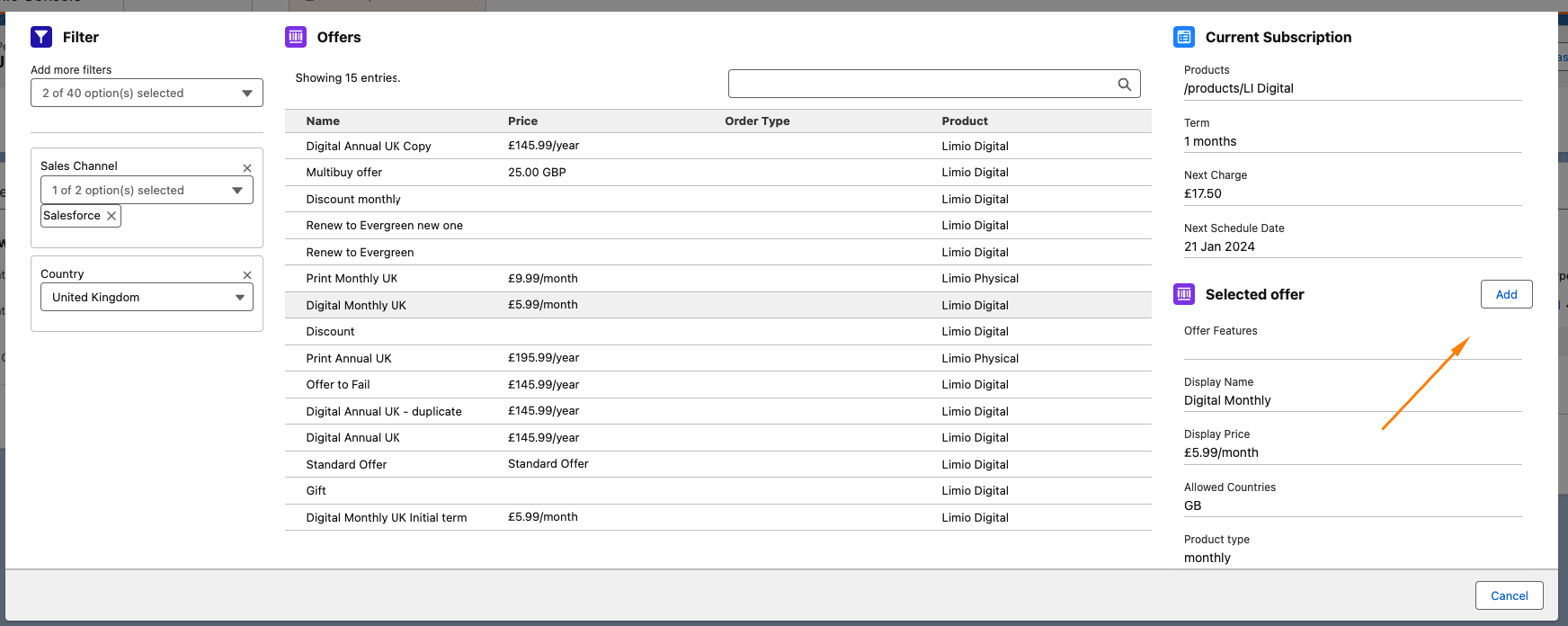1568x626 pixels.
Task: Select the Renew to Evergreen offer
Action: point(717,252)
